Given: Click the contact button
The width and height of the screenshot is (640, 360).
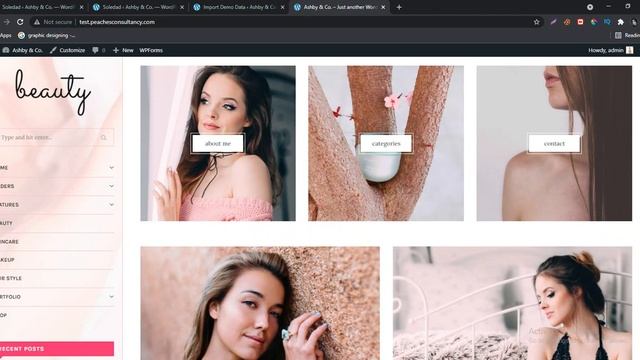Looking at the screenshot, I should point(554,143).
